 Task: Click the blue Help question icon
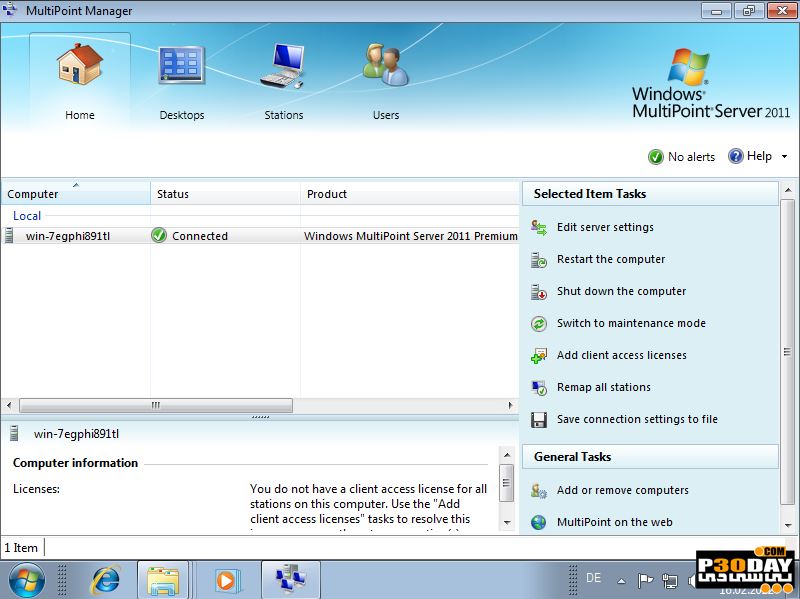coord(735,156)
